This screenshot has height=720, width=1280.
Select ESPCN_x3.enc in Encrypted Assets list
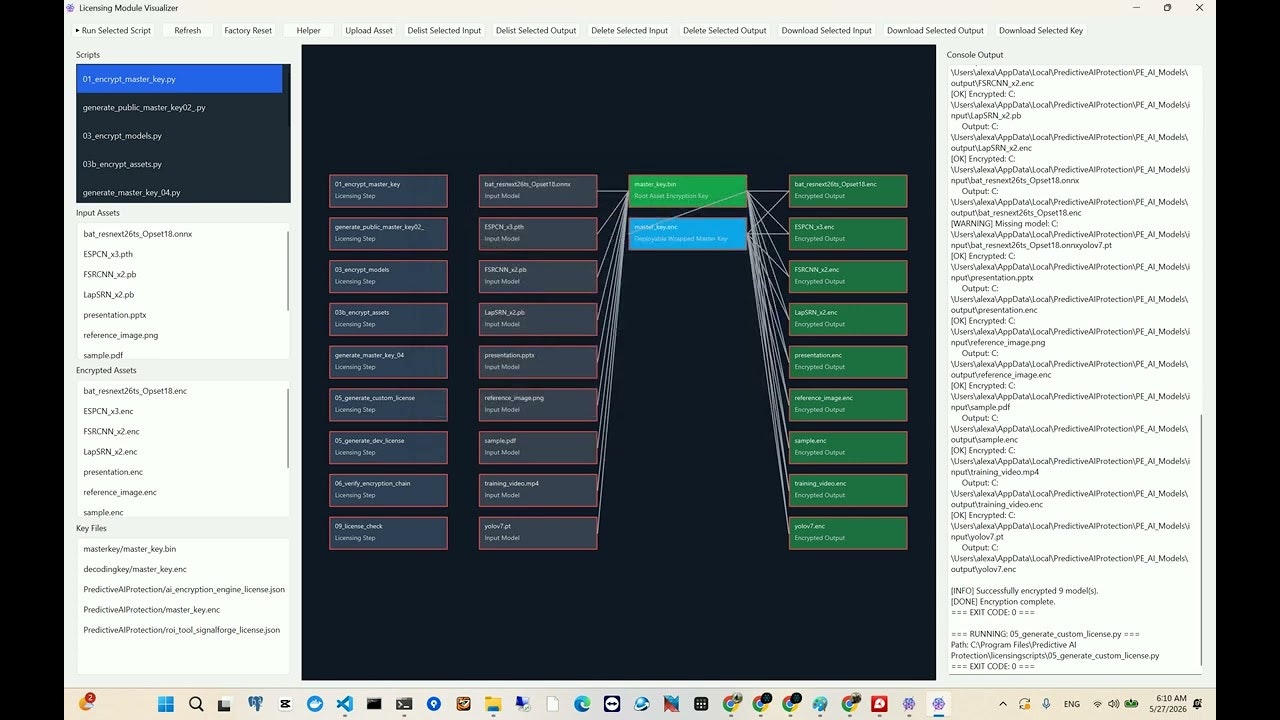tap(181, 411)
